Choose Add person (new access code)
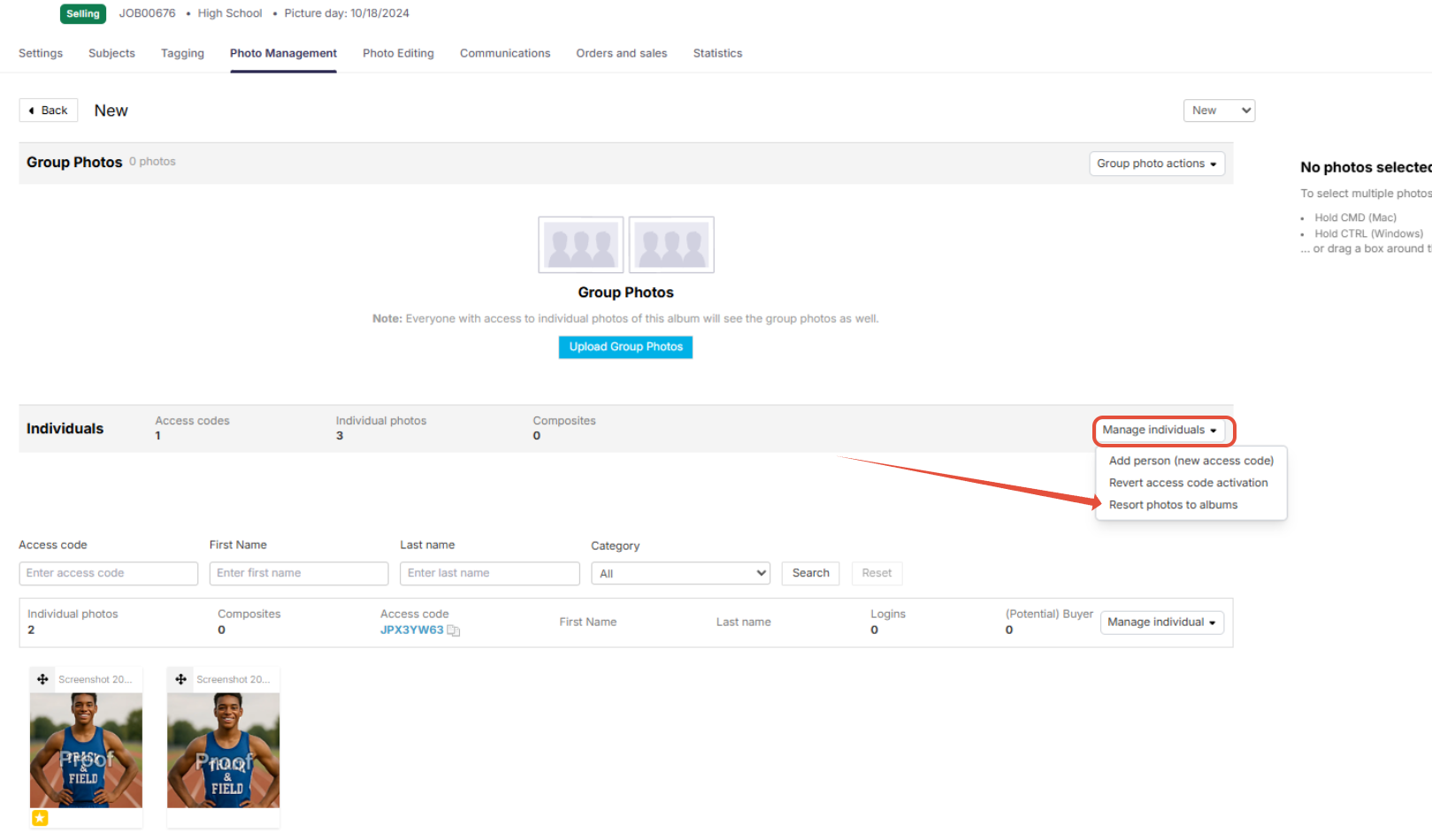The width and height of the screenshot is (1432, 840). click(x=1191, y=461)
